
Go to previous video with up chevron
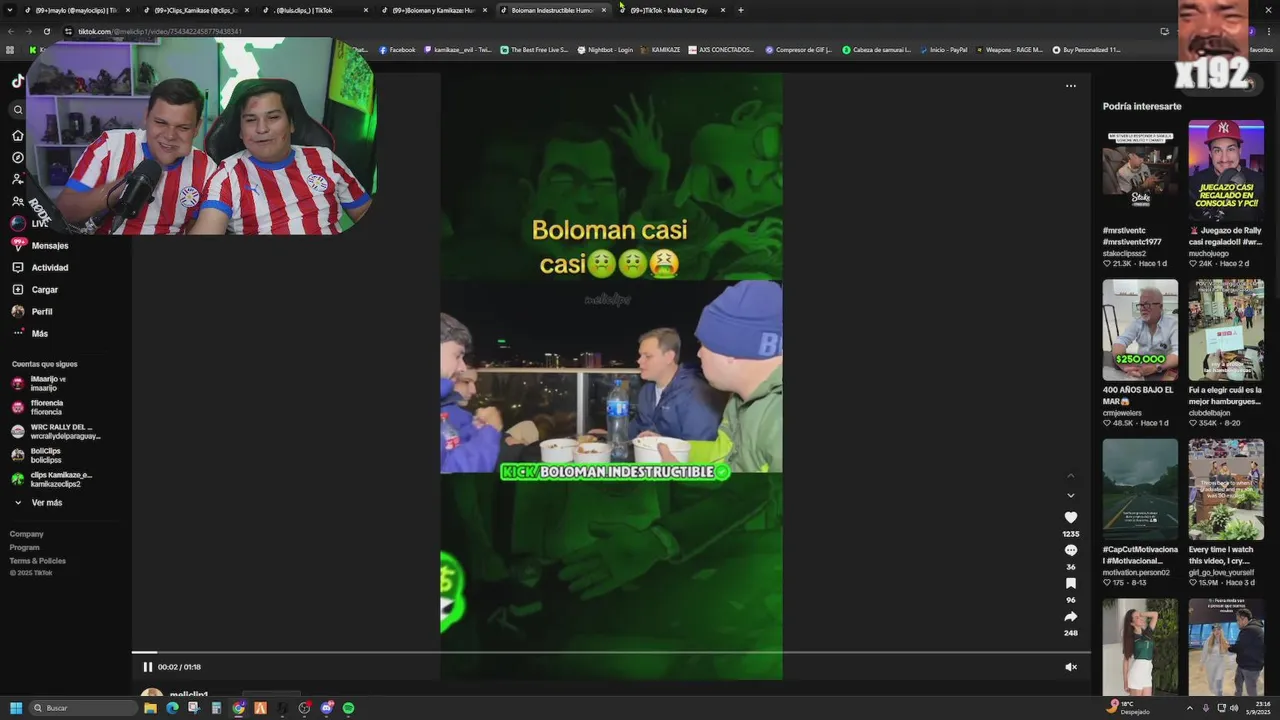click(1070, 475)
